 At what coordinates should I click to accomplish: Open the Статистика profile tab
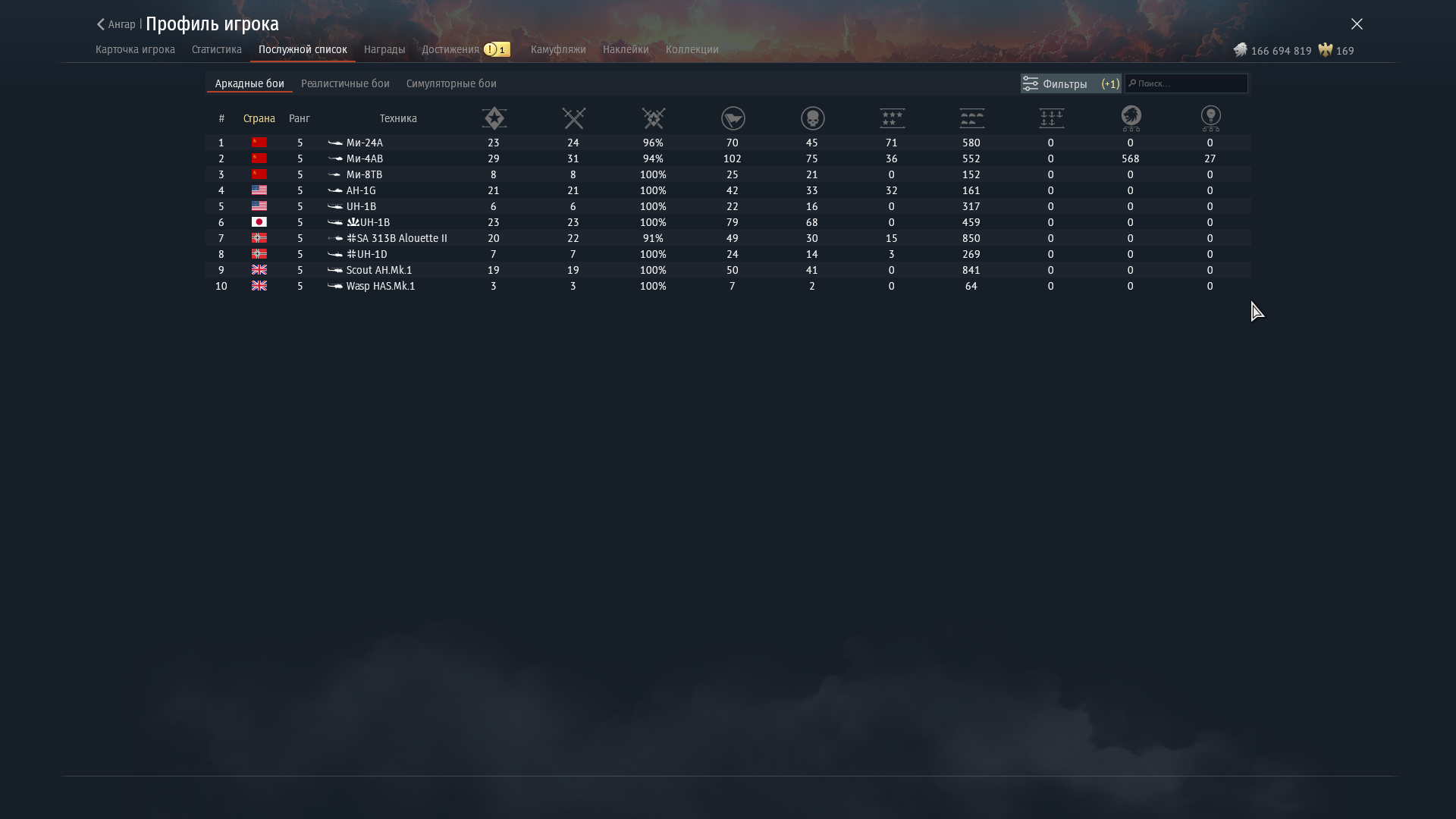coord(216,49)
